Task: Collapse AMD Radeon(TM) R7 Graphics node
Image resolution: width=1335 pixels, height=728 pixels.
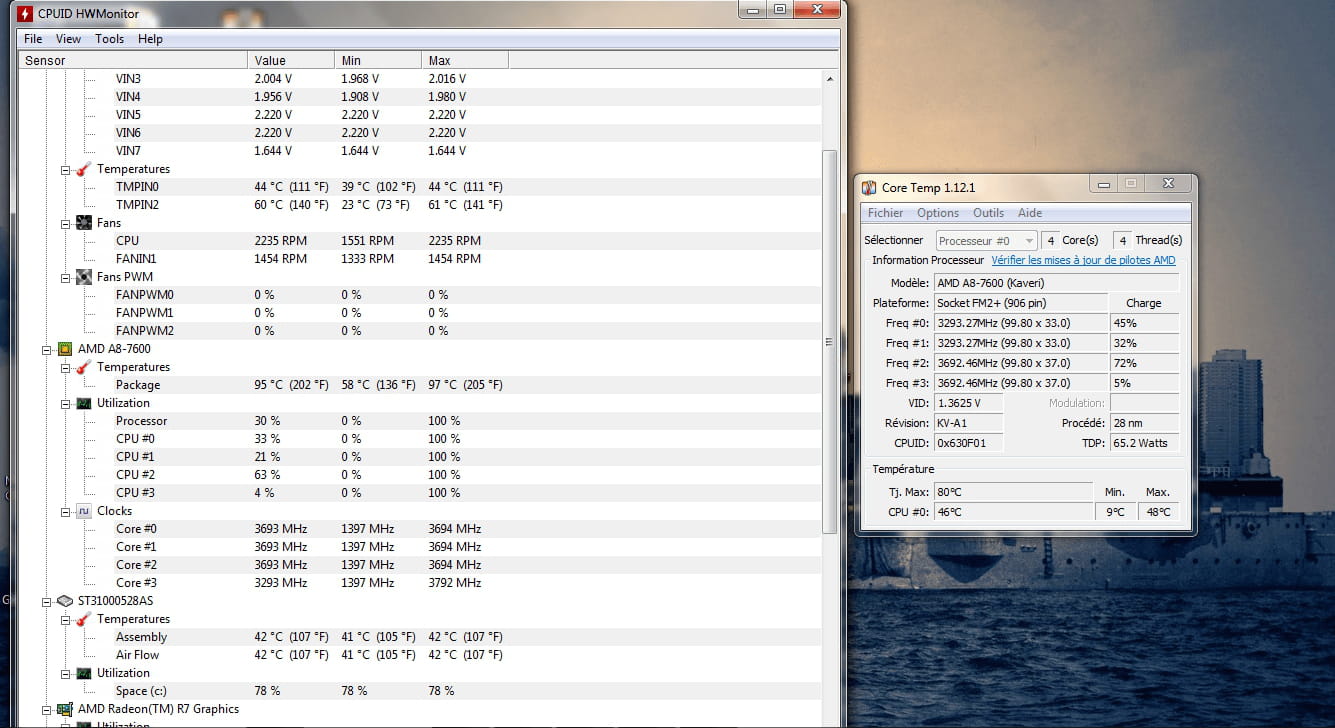Action: 47,709
